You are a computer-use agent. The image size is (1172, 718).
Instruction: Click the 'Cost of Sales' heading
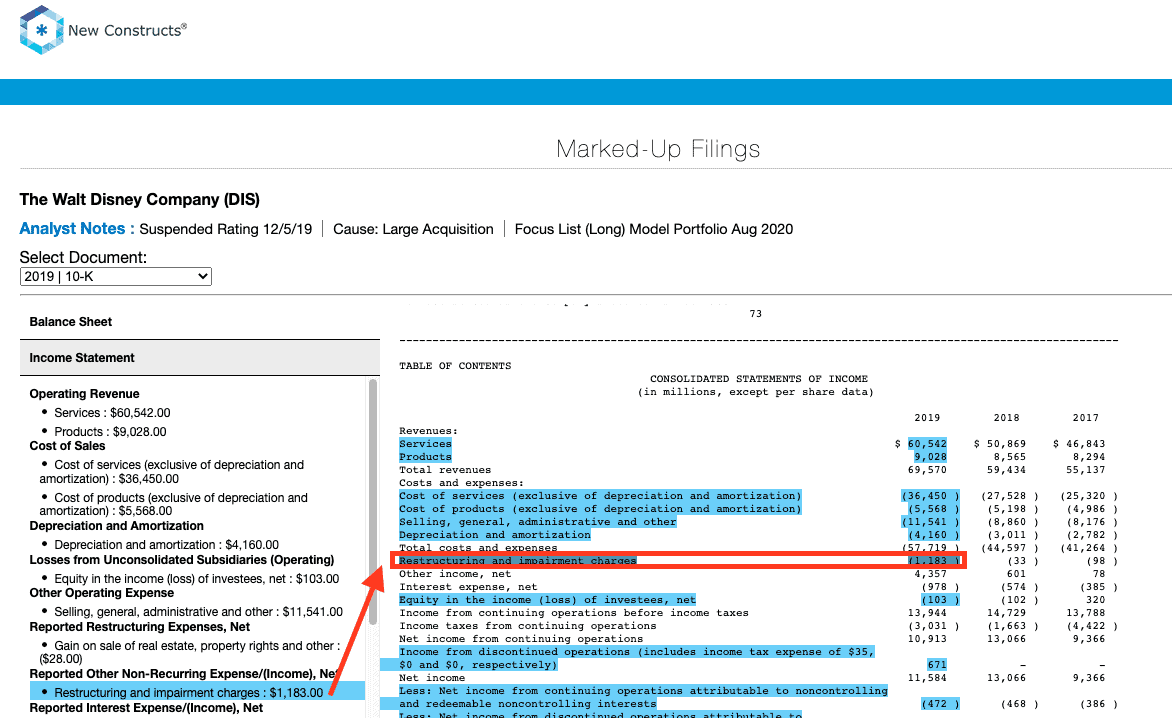(x=67, y=446)
